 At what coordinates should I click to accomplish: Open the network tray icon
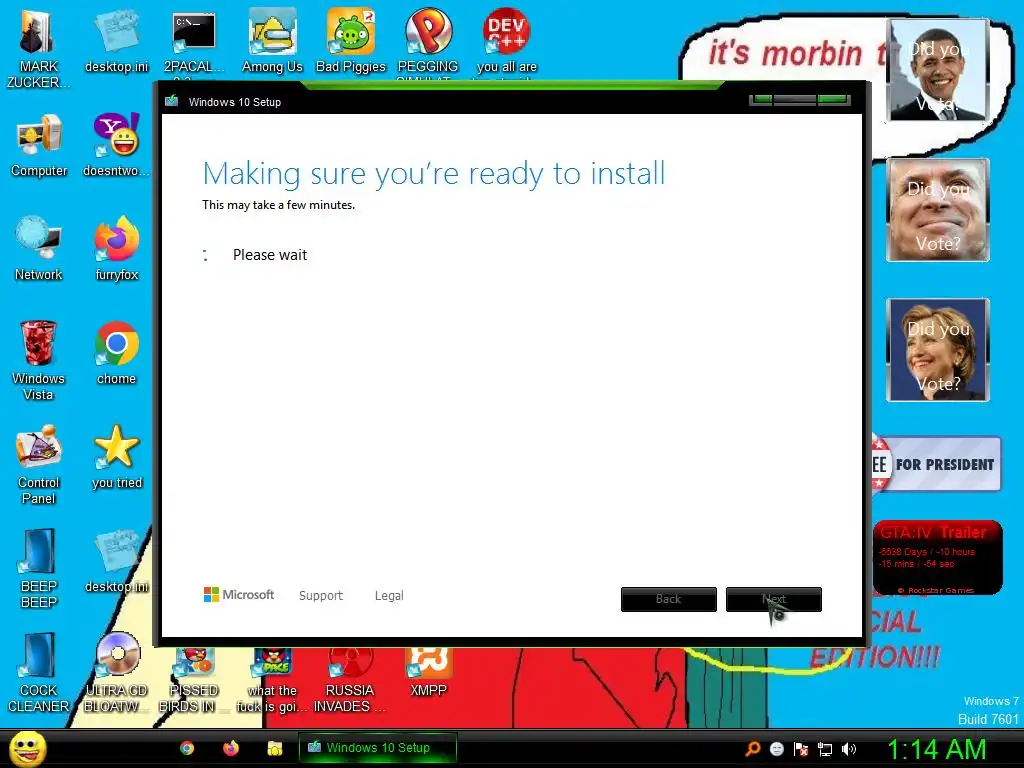coord(825,749)
